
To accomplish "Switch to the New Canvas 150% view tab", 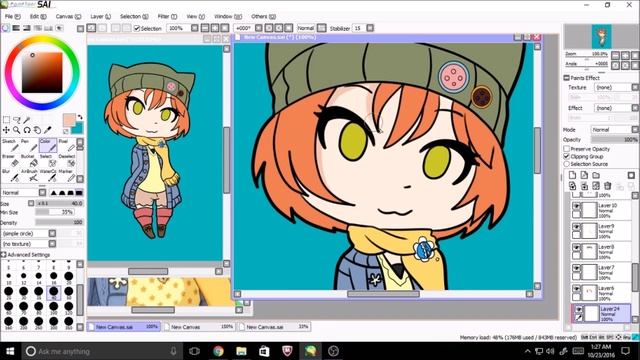I will coord(199,327).
